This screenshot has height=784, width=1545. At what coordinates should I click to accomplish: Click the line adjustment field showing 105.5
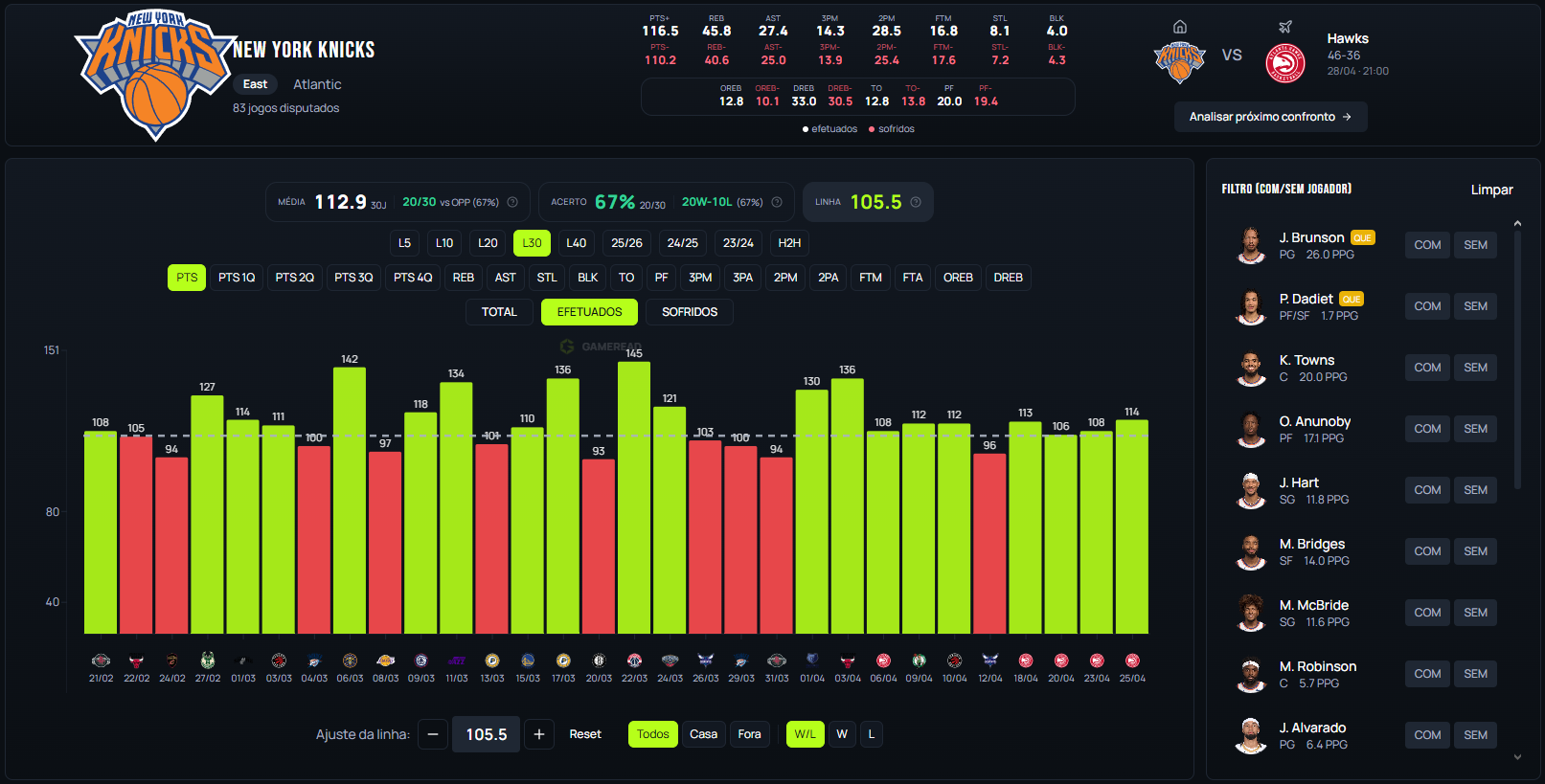pos(487,734)
